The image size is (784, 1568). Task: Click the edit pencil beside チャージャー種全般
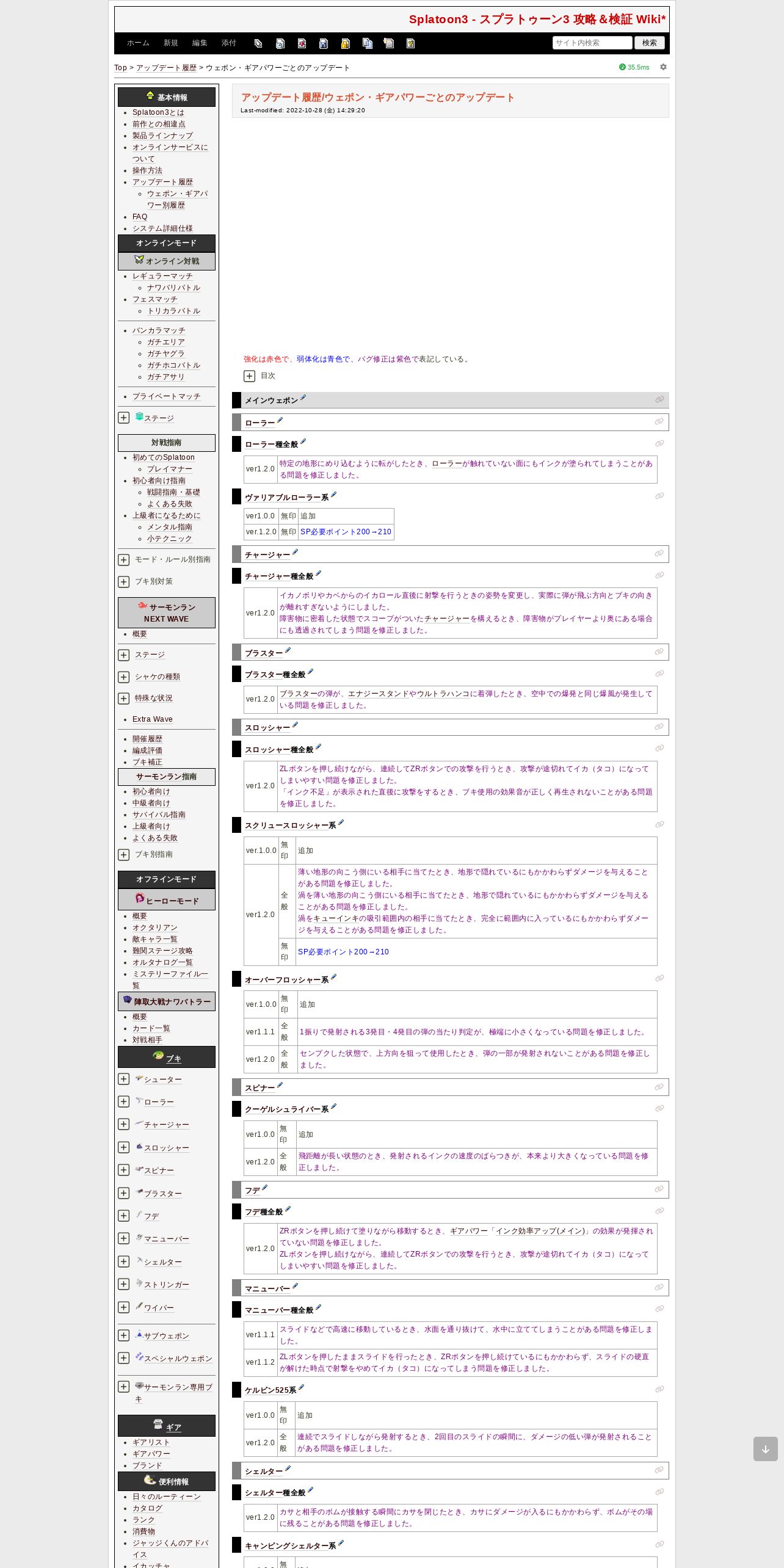pyautogui.click(x=318, y=574)
